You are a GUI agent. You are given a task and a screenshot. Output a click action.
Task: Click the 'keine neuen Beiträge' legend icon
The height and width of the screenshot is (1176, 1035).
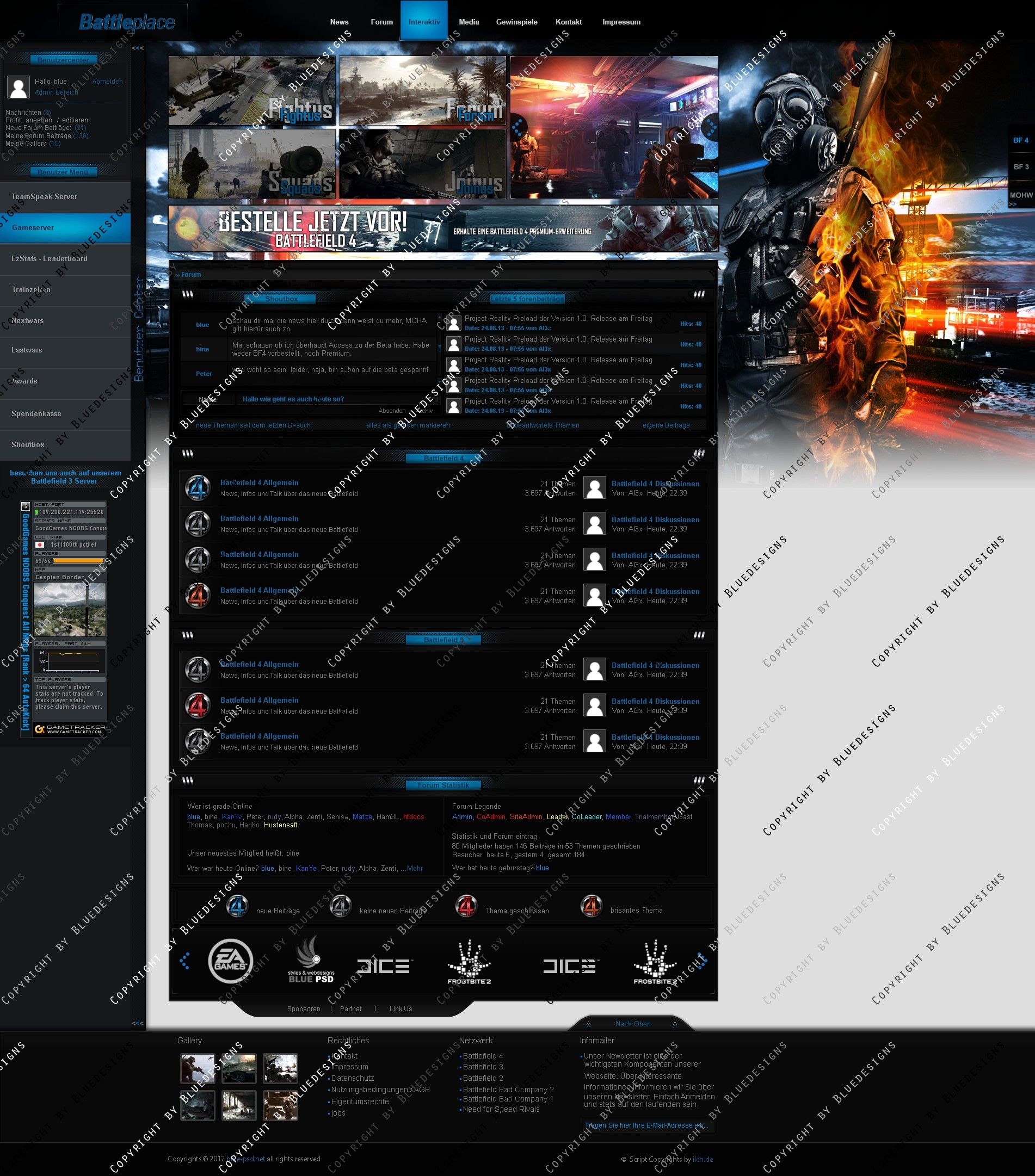pyautogui.click(x=340, y=905)
